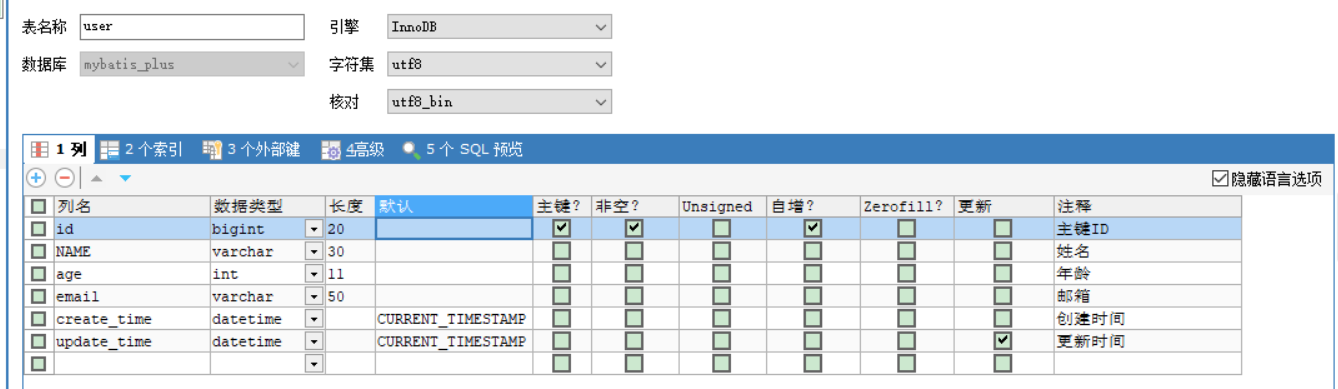1338x389 pixels.
Task: Switch to the 1 列 columns tab
Action: [x=59, y=150]
